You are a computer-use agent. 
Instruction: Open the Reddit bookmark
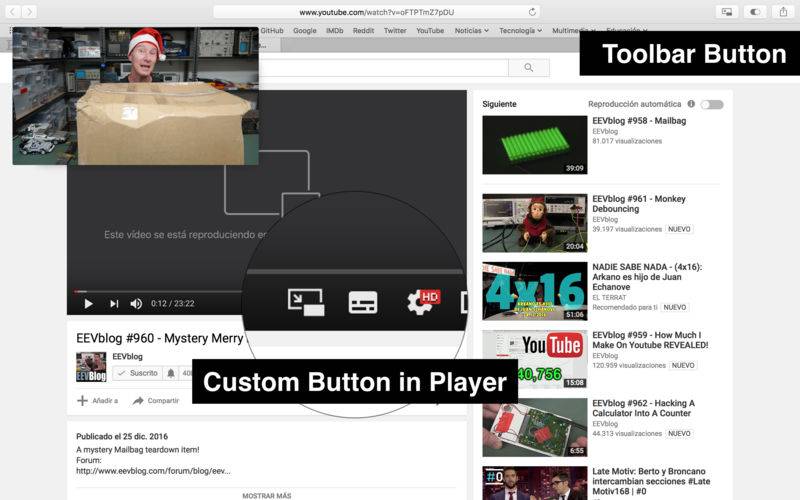[362, 31]
